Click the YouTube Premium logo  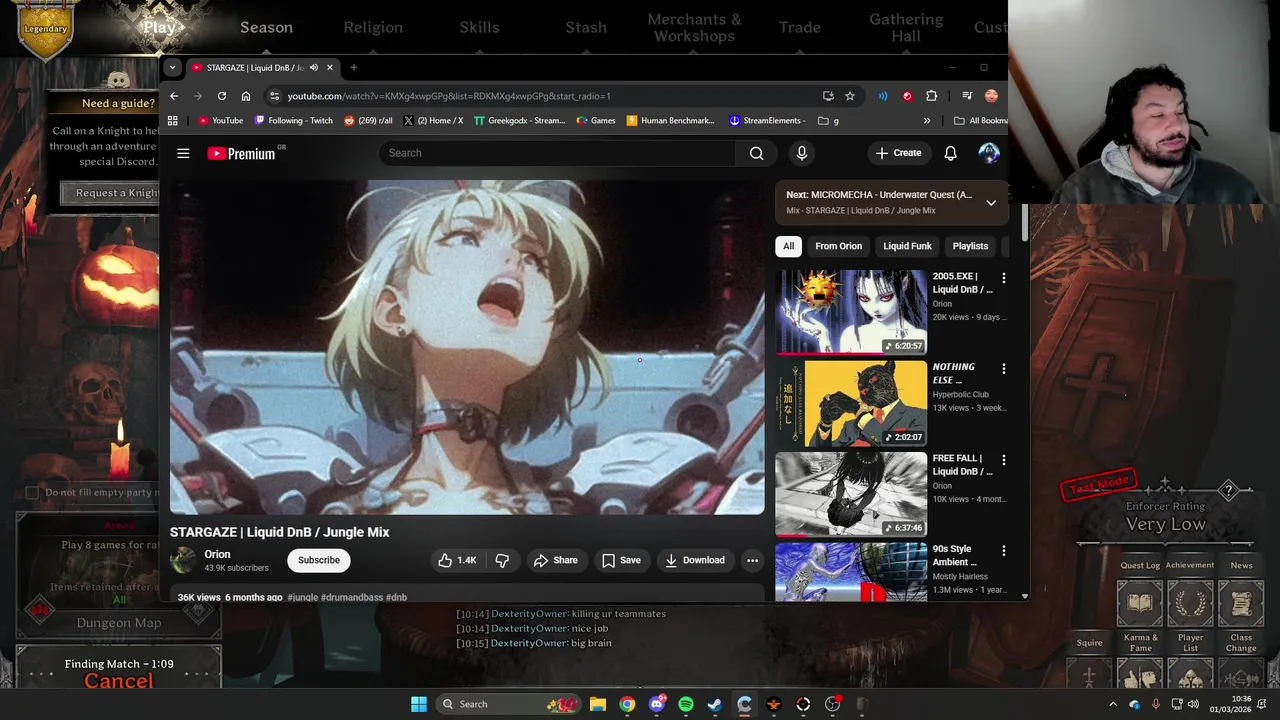point(241,153)
